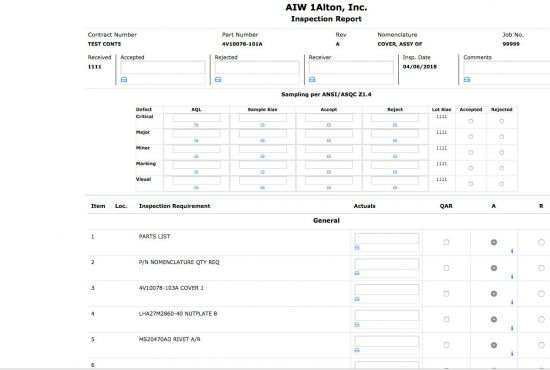Click contract number TEST CONTS
This screenshot has width=550, height=370.
(104, 44)
